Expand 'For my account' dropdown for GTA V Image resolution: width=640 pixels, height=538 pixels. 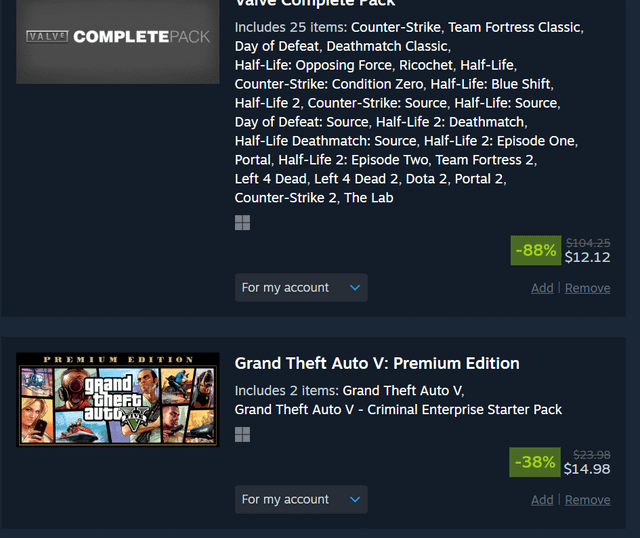click(x=301, y=500)
